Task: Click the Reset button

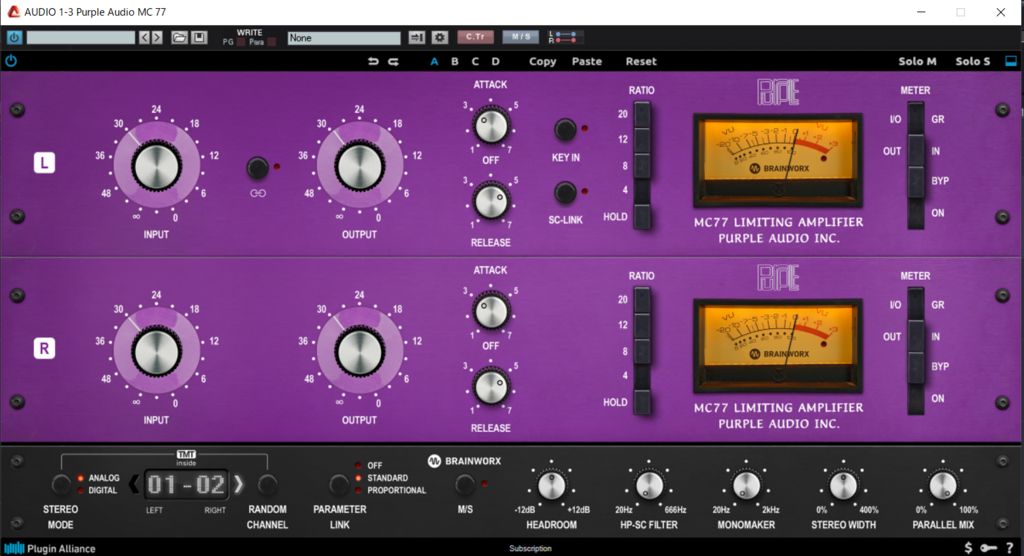Action: click(641, 61)
